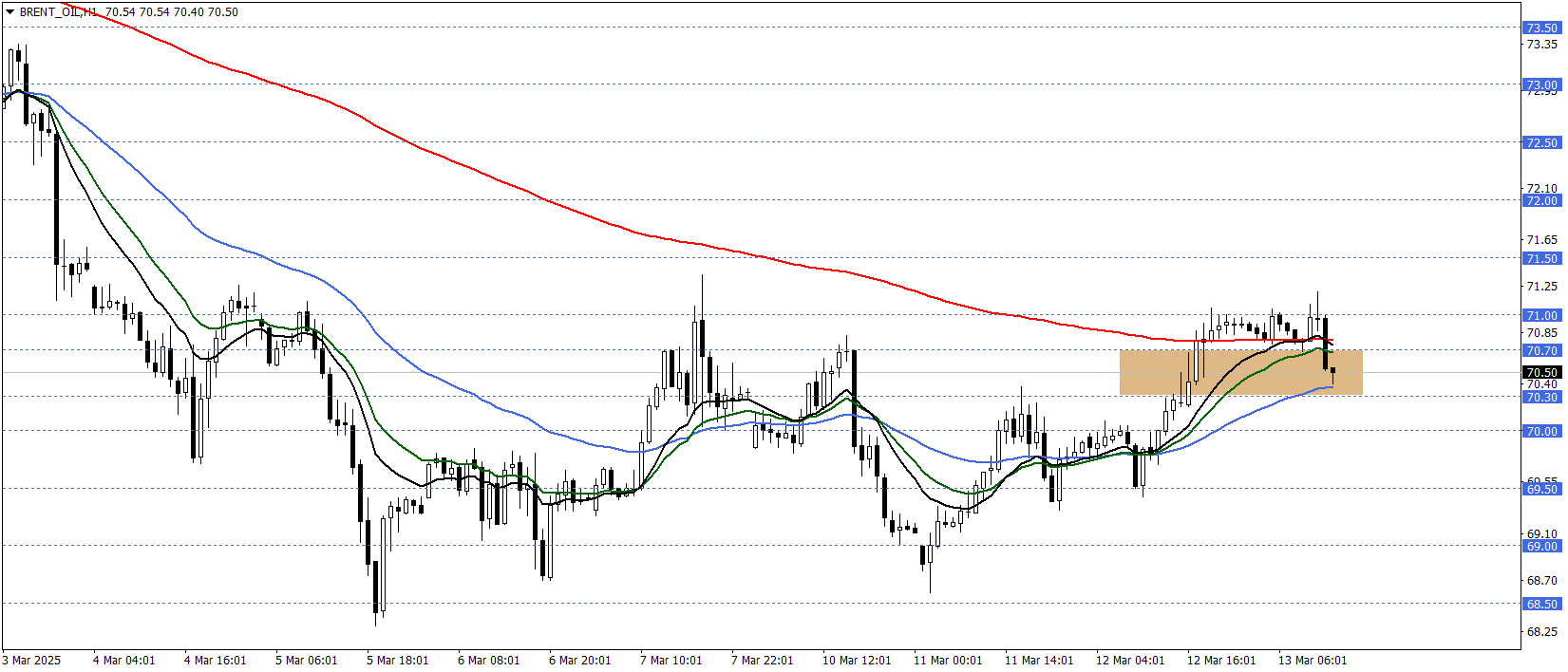The height and width of the screenshot is (672, 1568).
Task: Select the 70.00 horizontal level price tag
Action: tap(1541, 431)
